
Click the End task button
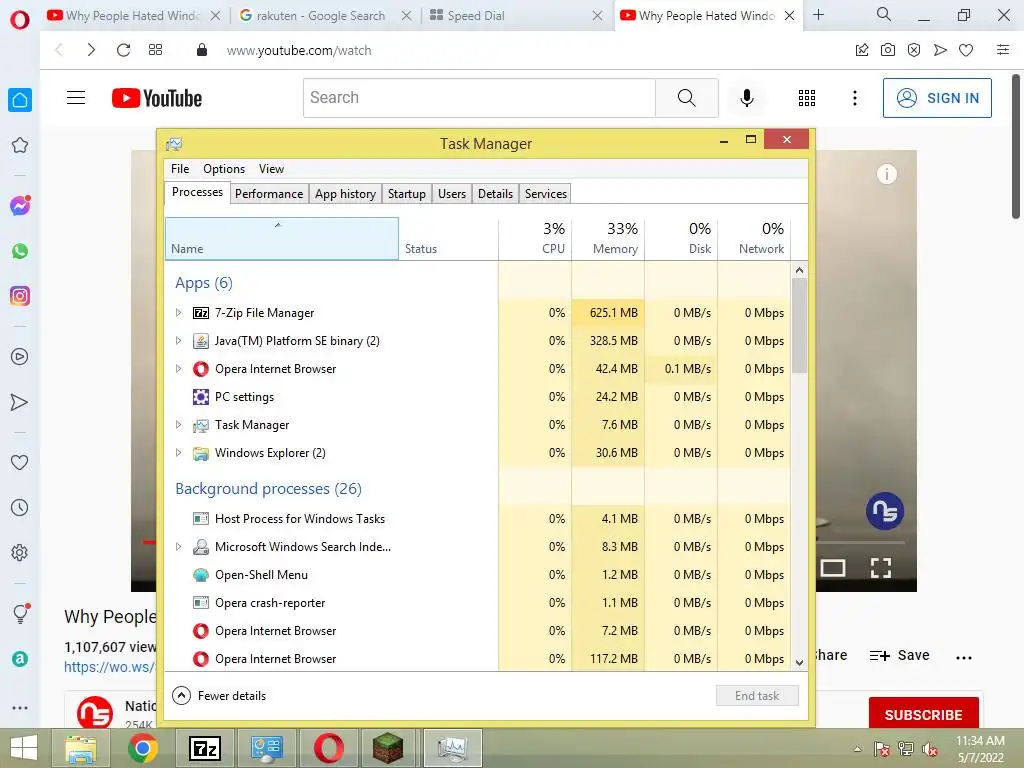coord(757,696)
